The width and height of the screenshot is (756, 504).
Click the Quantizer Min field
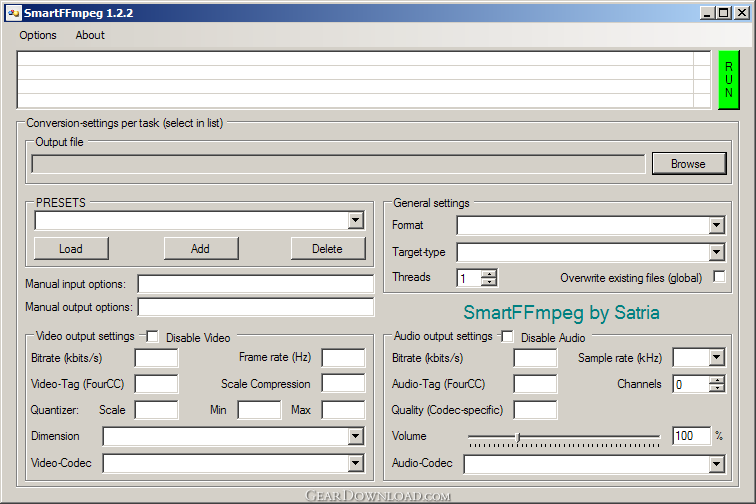(x=259, y=410)
